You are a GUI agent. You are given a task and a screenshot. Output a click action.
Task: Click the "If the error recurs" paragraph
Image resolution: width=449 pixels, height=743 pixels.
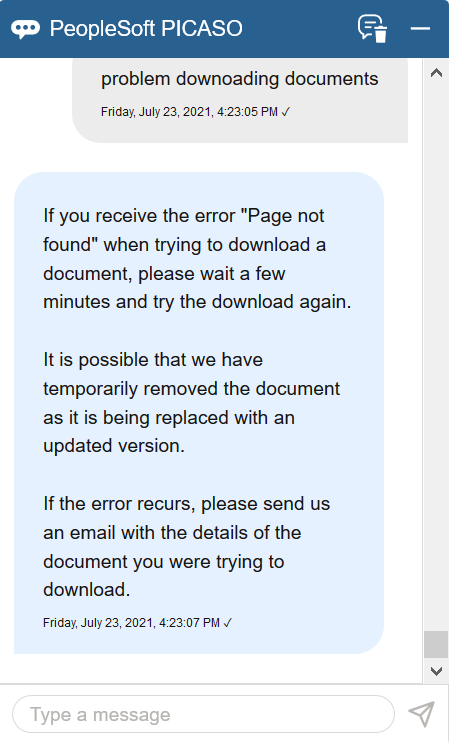[x=187, y=547]
